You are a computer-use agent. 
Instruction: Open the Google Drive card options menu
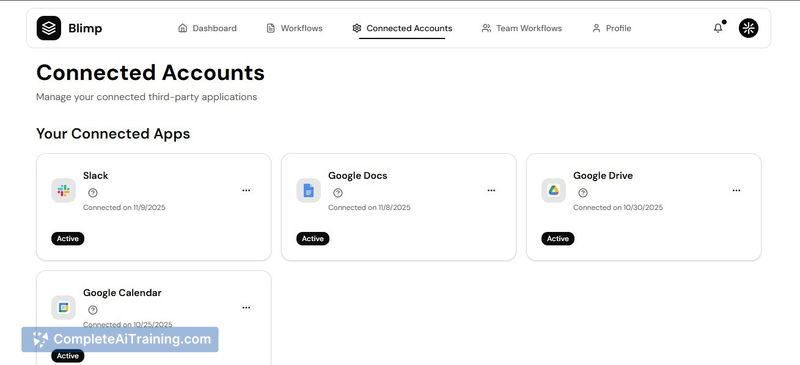(736, 190)
